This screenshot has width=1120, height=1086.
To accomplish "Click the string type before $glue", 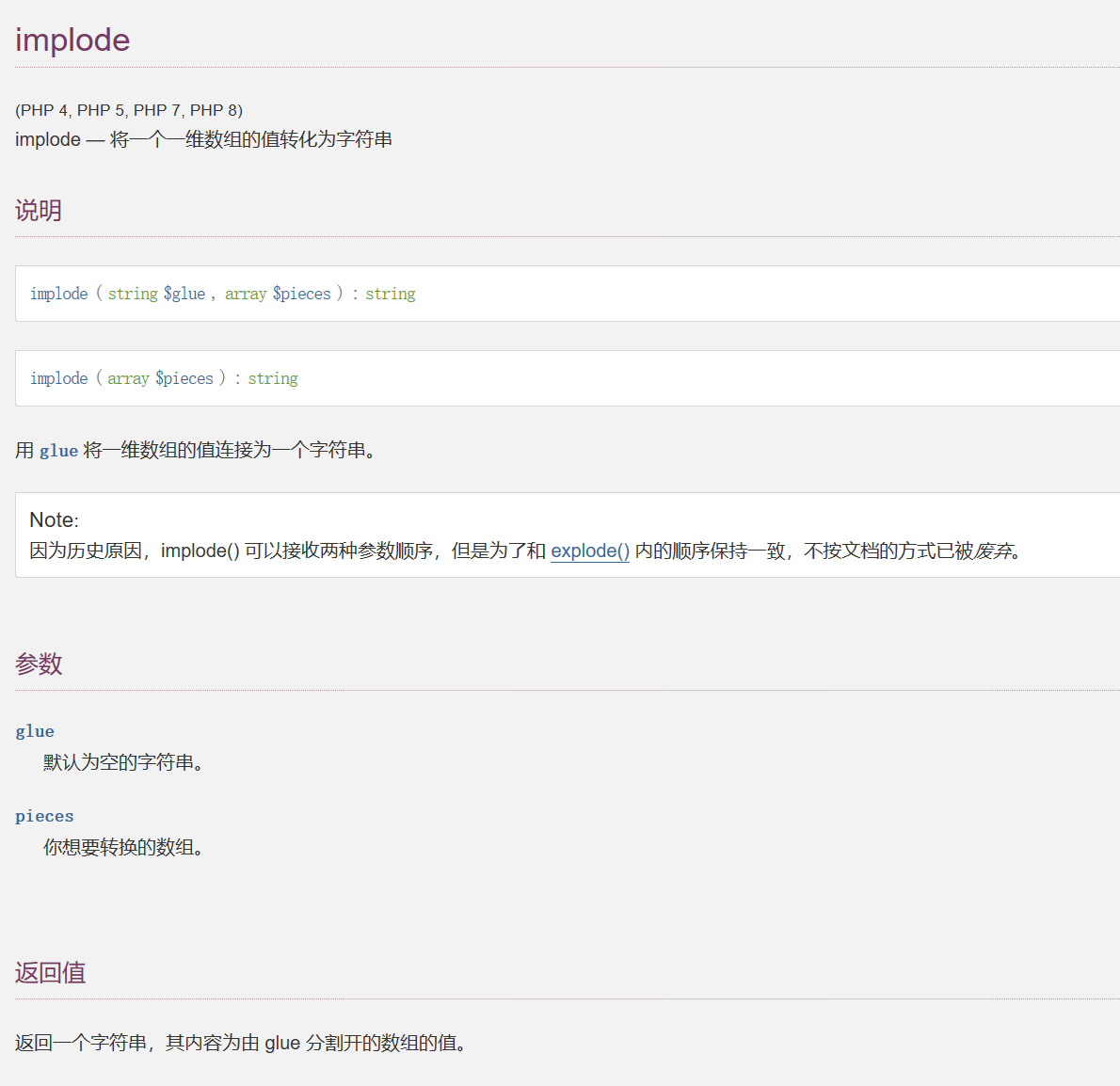I will pyautogui.click(x=133, y=294).
